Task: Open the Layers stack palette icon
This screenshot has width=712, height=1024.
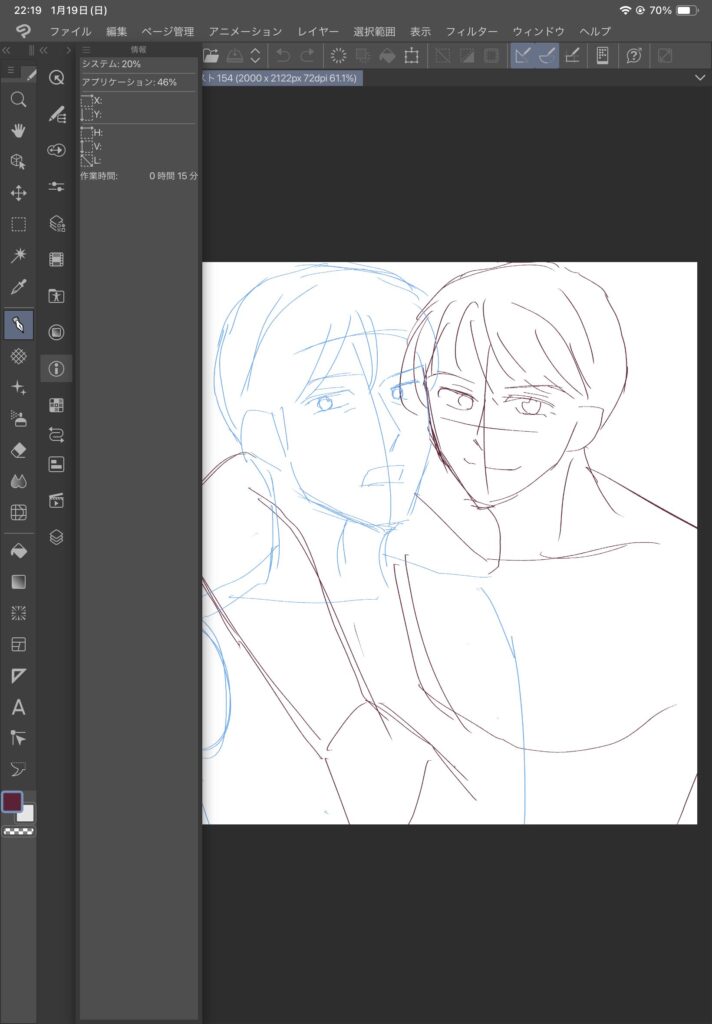Action: point(56,537)
